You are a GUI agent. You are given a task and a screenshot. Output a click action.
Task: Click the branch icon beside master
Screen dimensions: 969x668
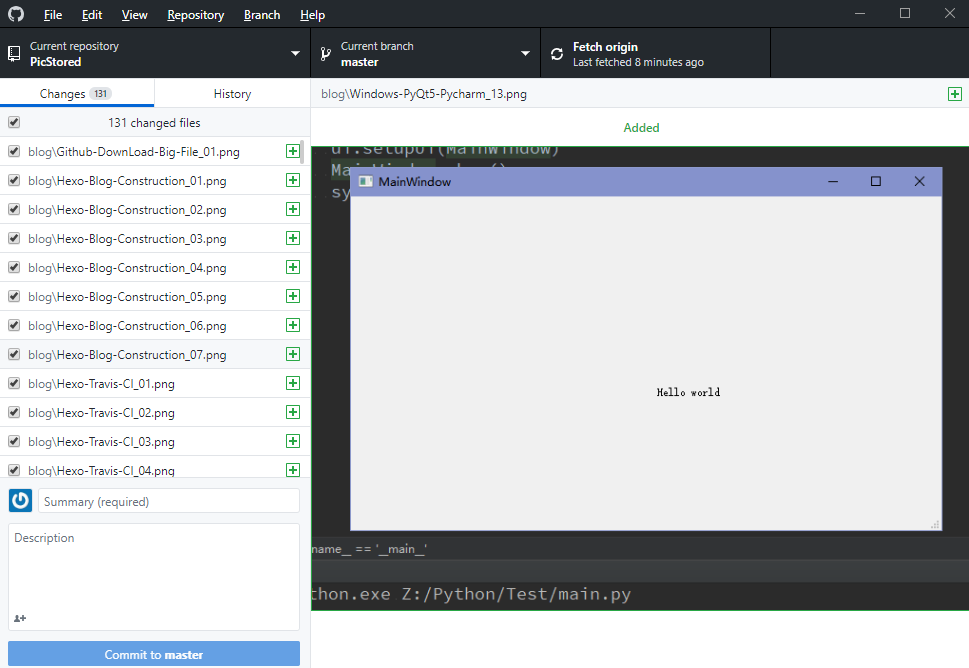[x=326, y=54]
